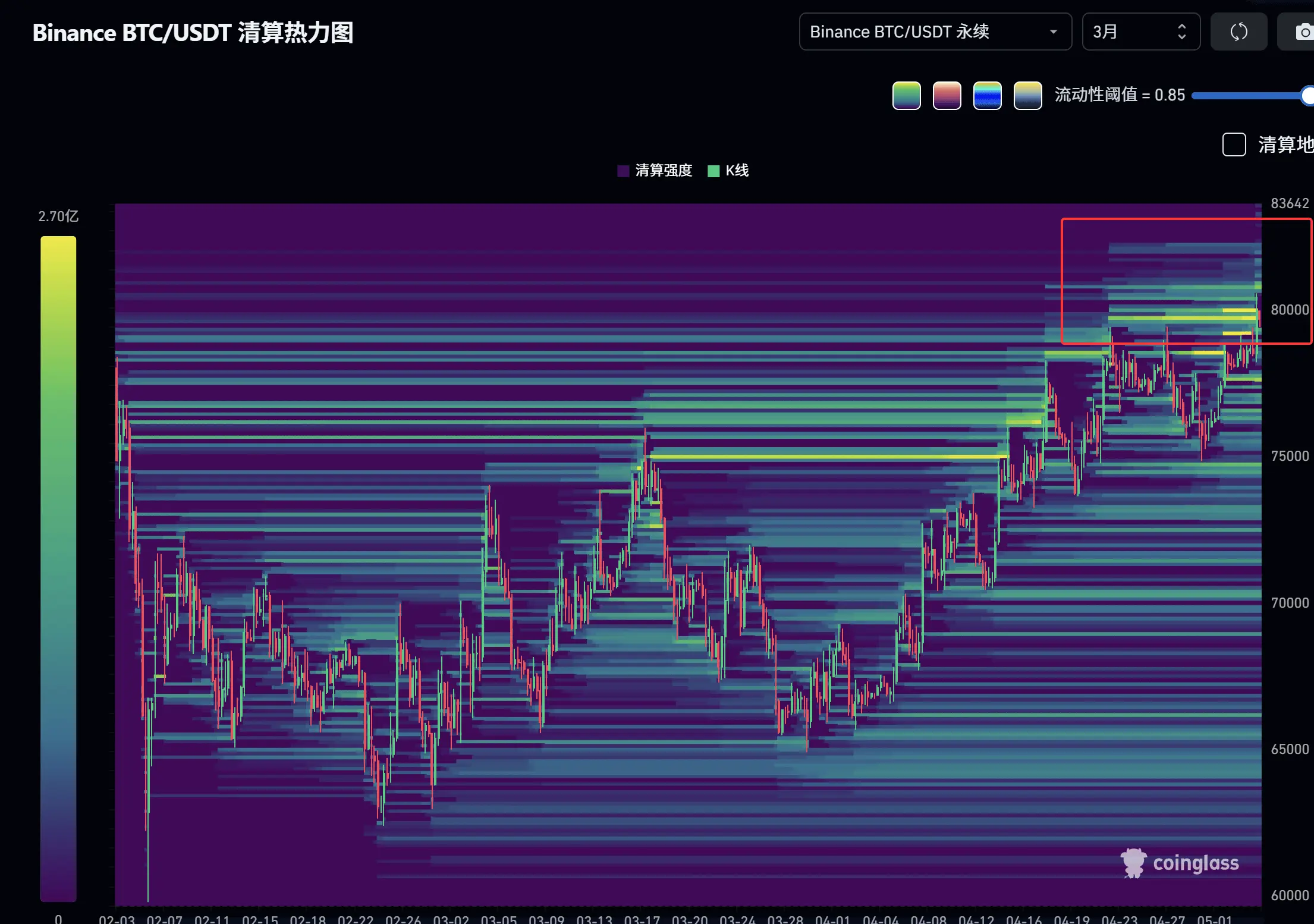Click the 80000 price axis label
The width and height of the screenshot is (1314, 924).
pos(1290,310)
